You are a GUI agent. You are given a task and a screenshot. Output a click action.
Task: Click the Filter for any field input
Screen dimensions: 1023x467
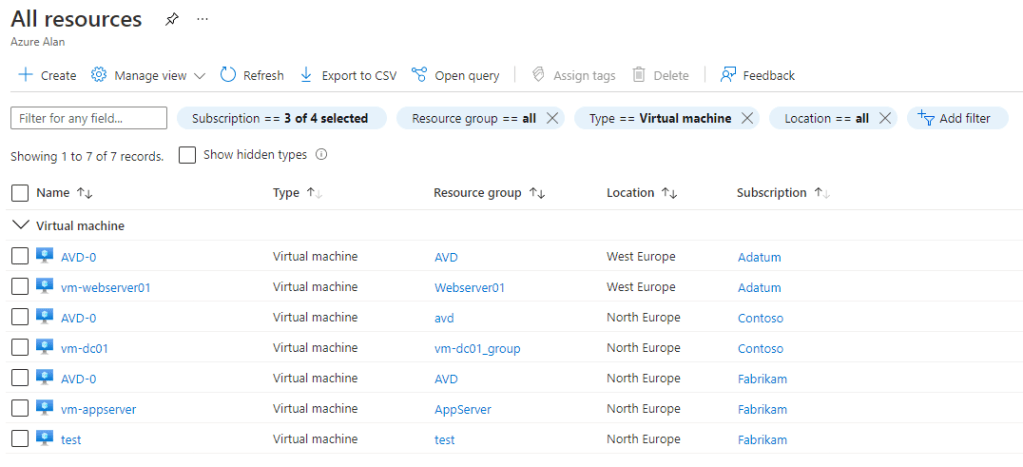click(x=88, y=118)
